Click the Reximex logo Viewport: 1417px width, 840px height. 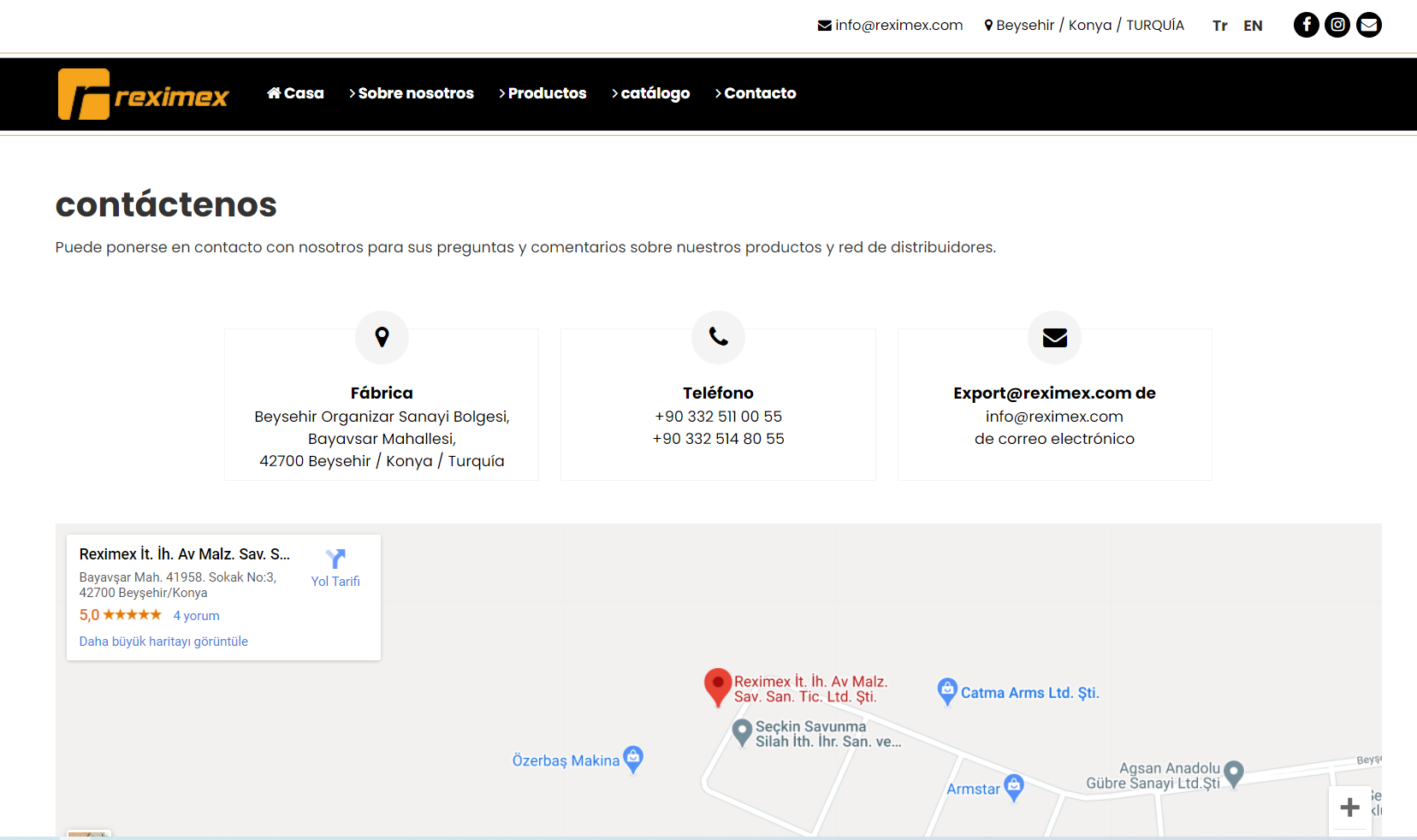click(144, 94)
